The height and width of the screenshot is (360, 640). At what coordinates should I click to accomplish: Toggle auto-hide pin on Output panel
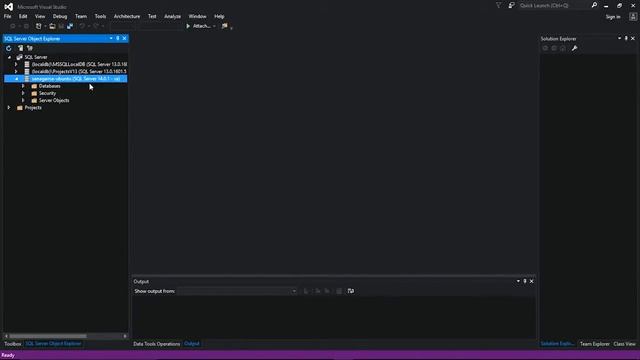[525, 281]
